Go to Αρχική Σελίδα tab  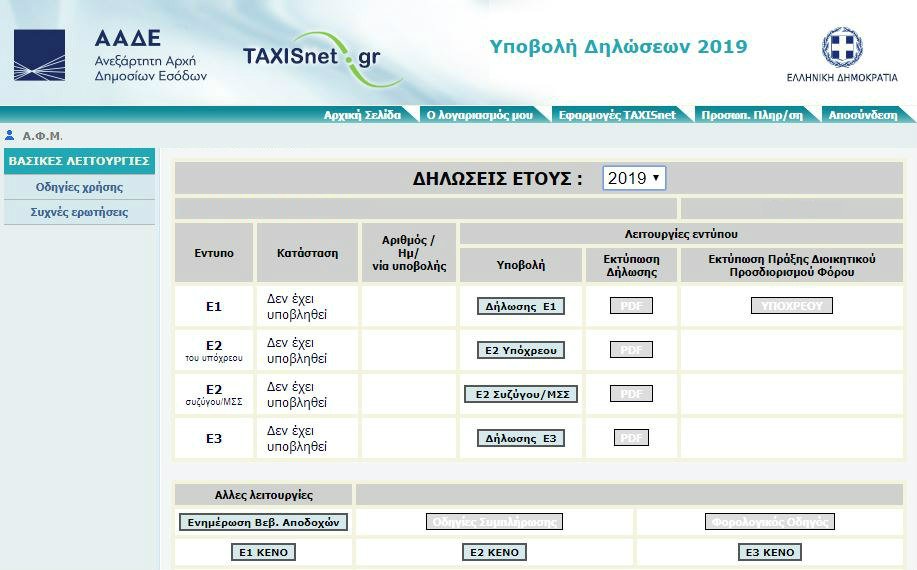pos(363,115)
